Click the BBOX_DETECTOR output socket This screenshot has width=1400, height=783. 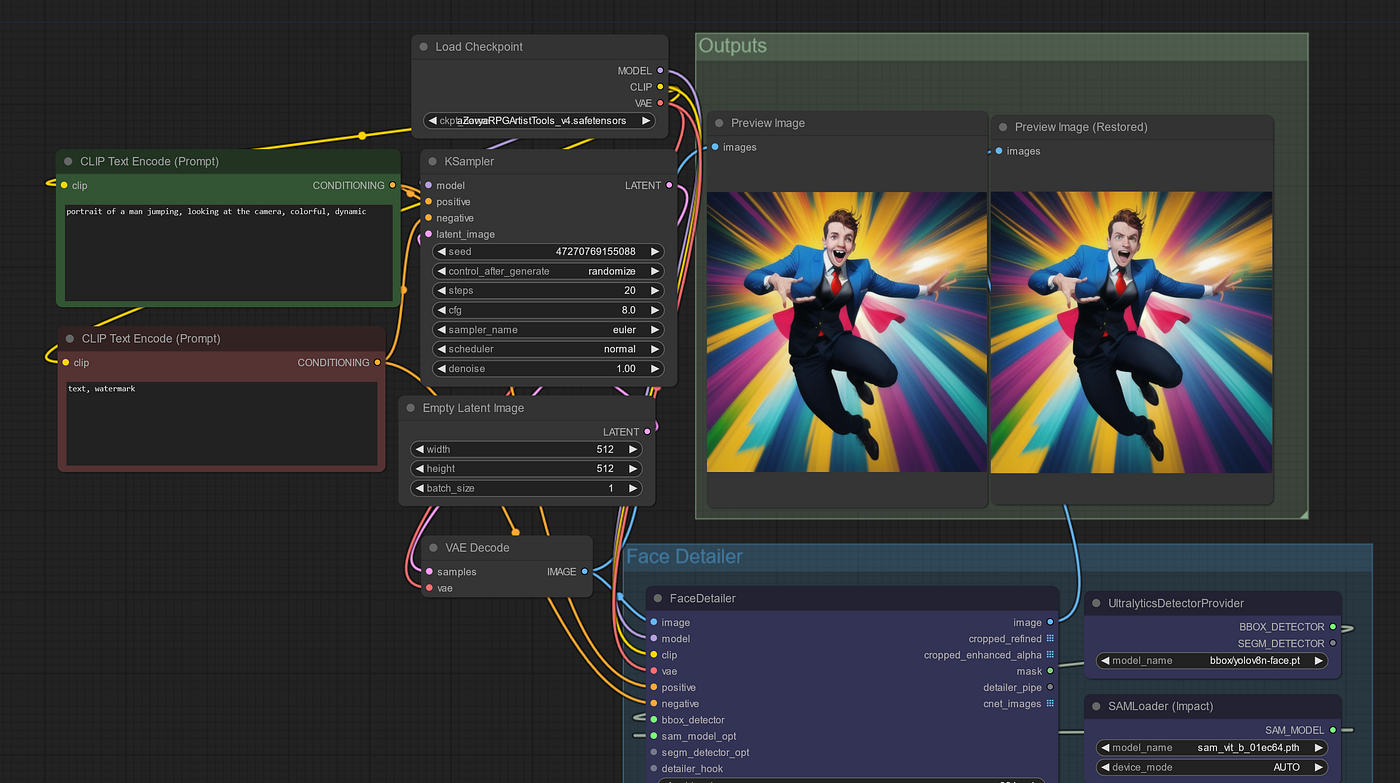pos(1333,627)
